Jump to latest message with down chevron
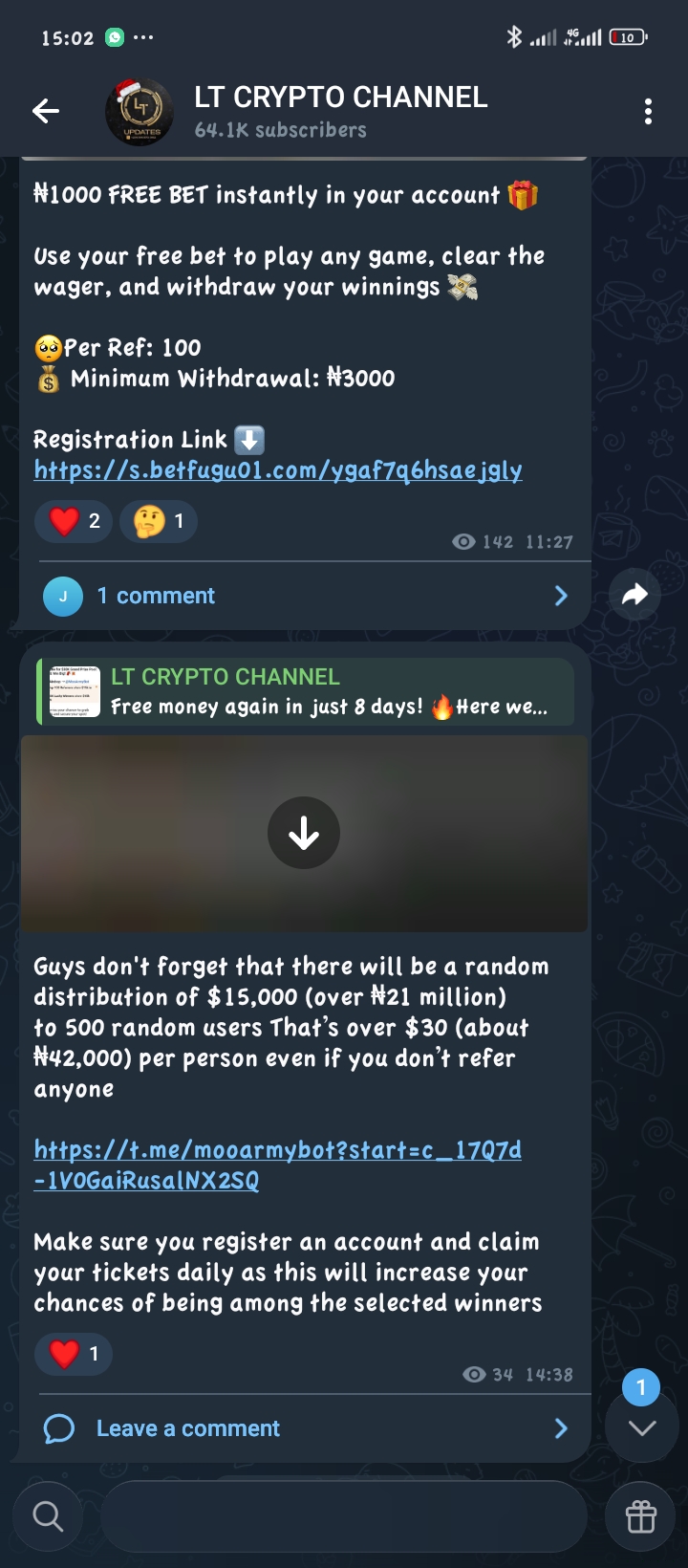 click(642, 1427)
